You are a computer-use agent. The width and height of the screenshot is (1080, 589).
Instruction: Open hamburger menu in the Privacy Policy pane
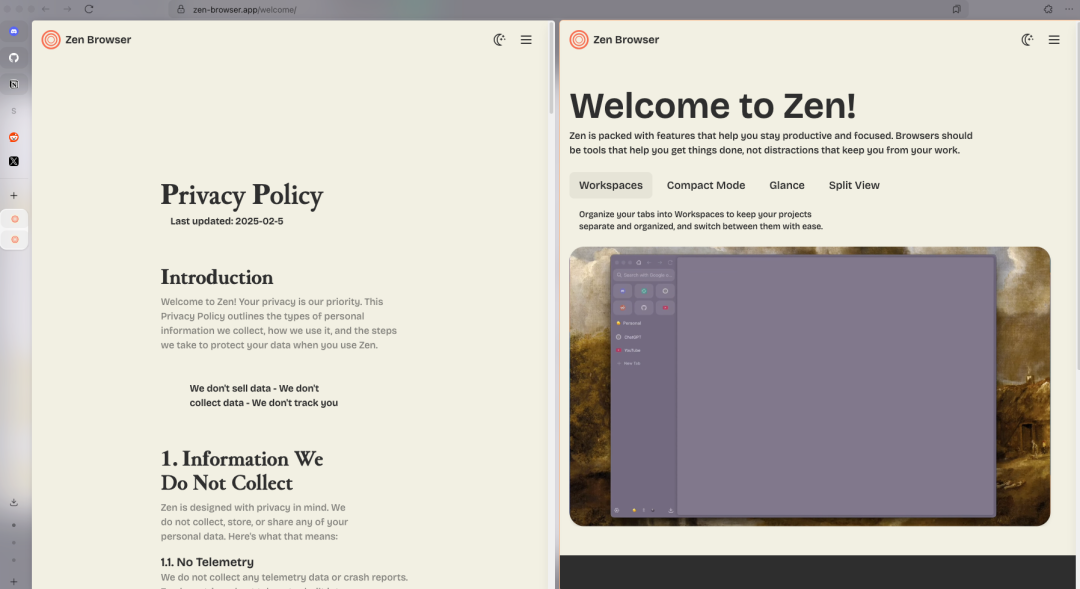[526, 40]
